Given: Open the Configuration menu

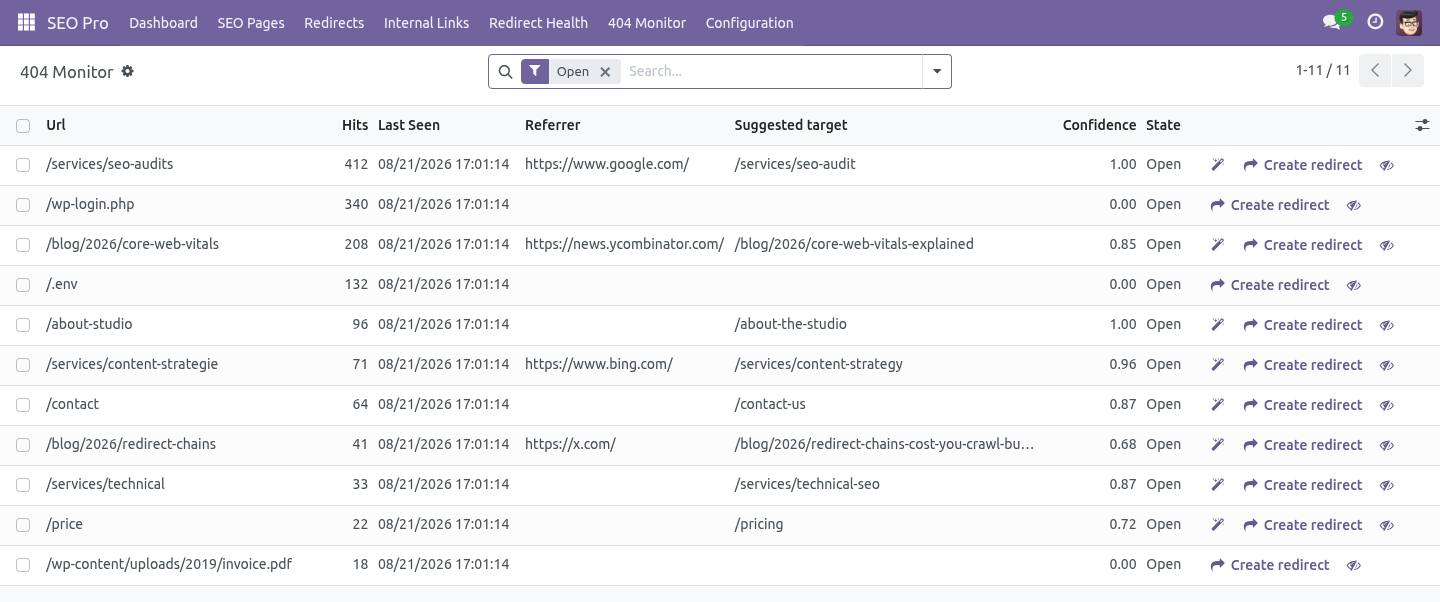Looking at the screenshot, I should click(x=749, y=22).
